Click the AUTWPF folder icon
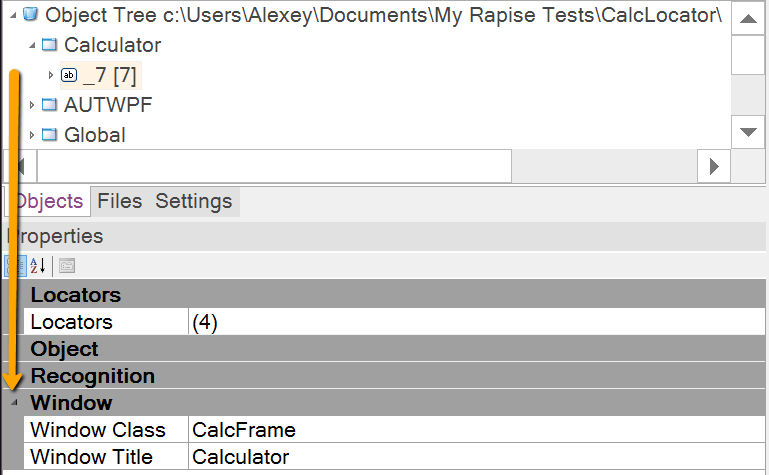The height and width of the screenshot is (475, 769). [x=50, y=105]
